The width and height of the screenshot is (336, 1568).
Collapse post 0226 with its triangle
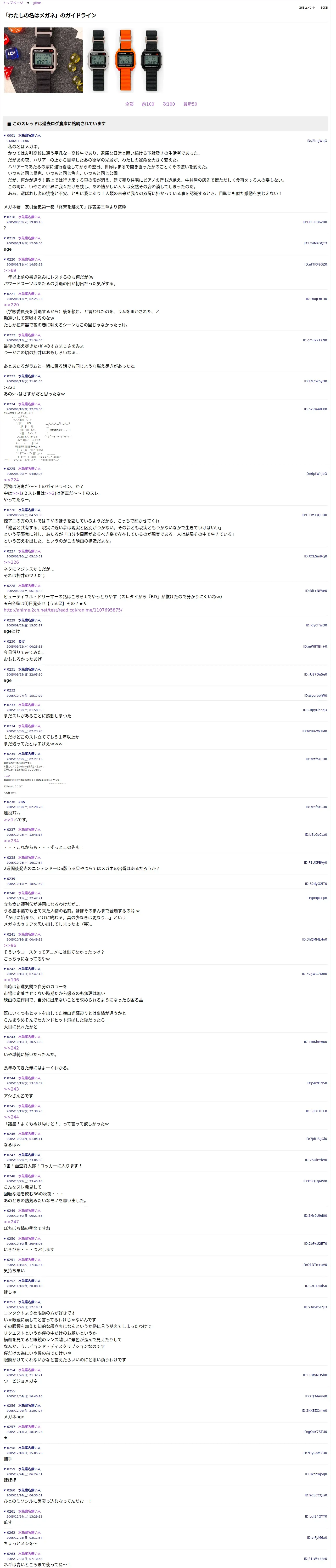[5, 510]
